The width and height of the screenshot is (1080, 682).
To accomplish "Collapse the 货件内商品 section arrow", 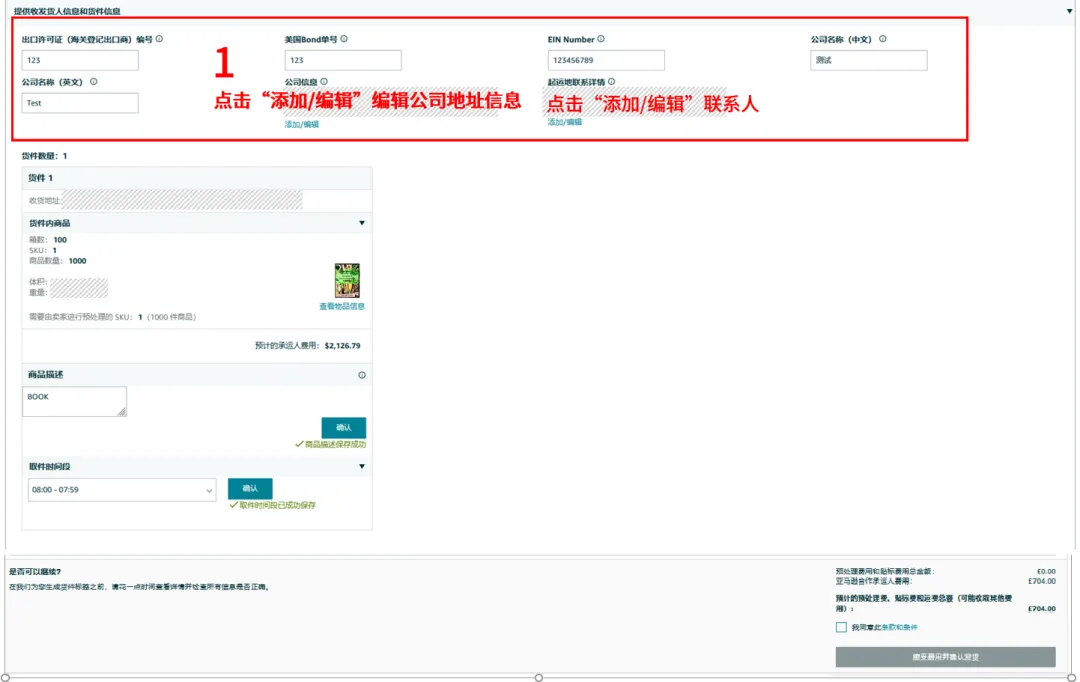I will tap(362, 223).
